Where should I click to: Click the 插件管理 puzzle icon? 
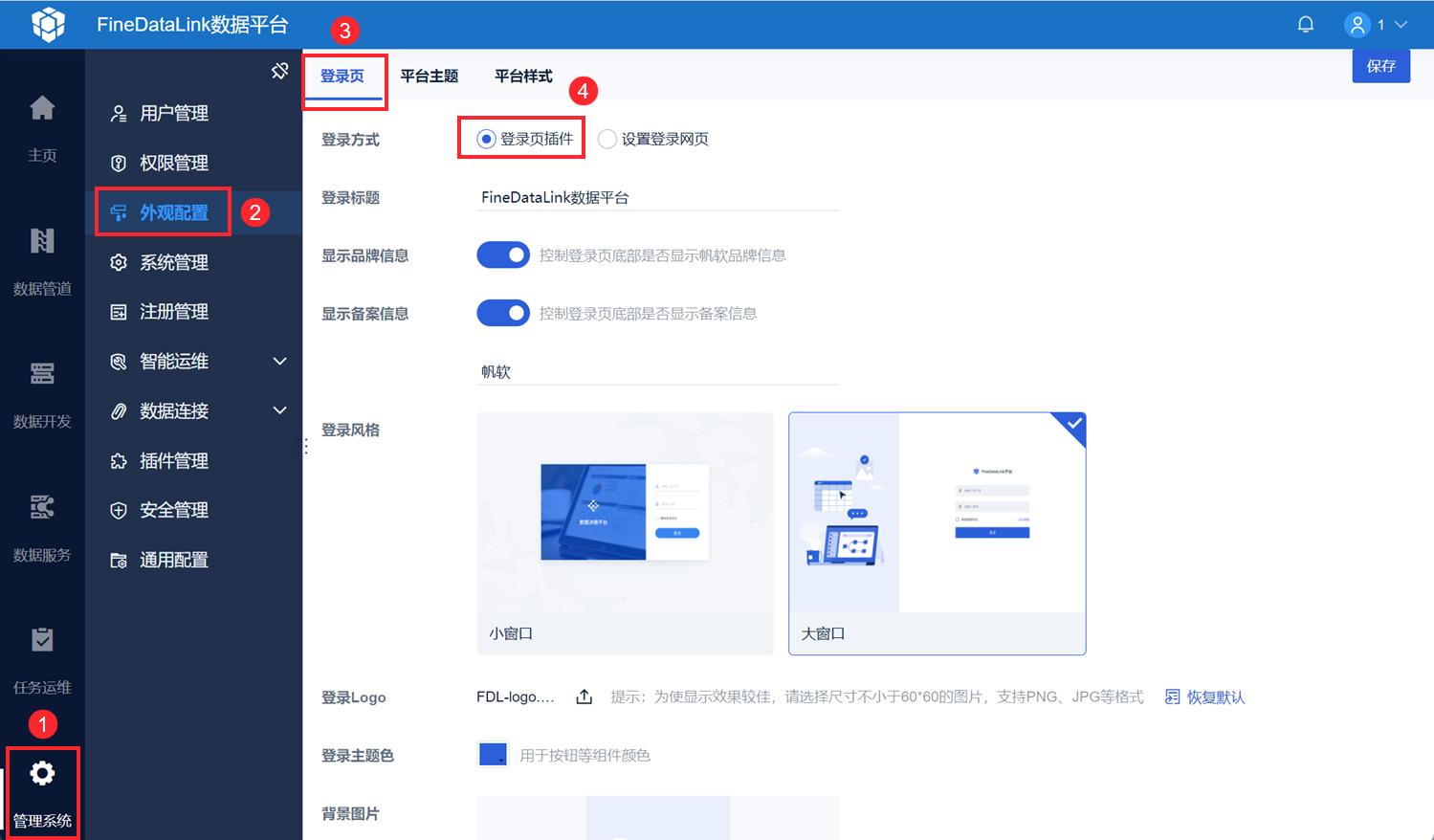[x=119, y=461]
